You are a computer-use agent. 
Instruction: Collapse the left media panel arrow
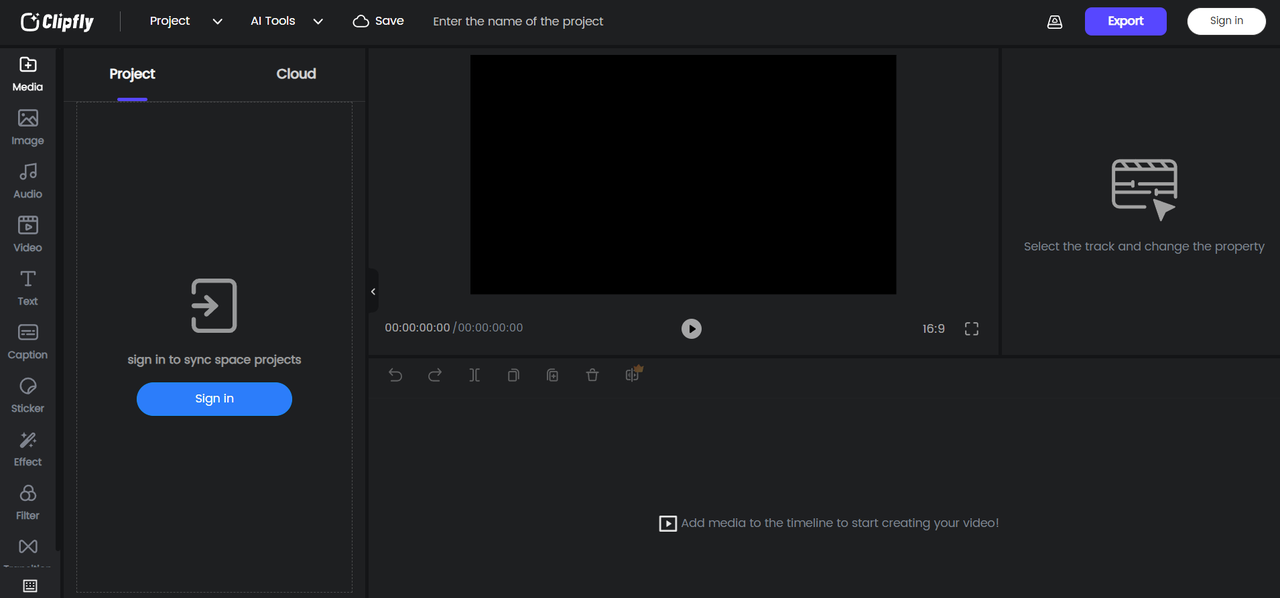(373, 292)
